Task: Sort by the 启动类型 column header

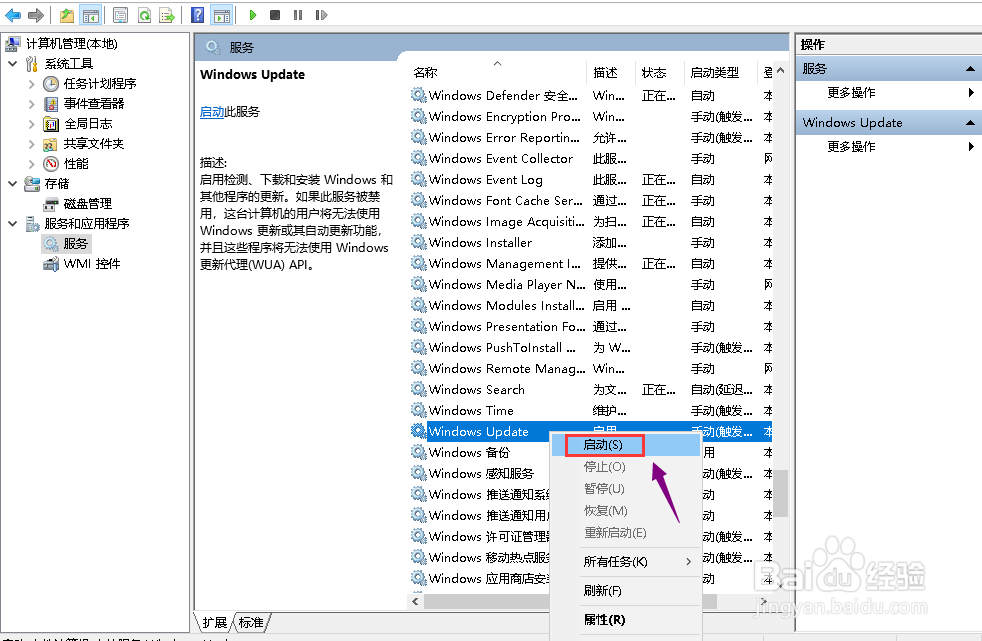Action: pos(721,73)
